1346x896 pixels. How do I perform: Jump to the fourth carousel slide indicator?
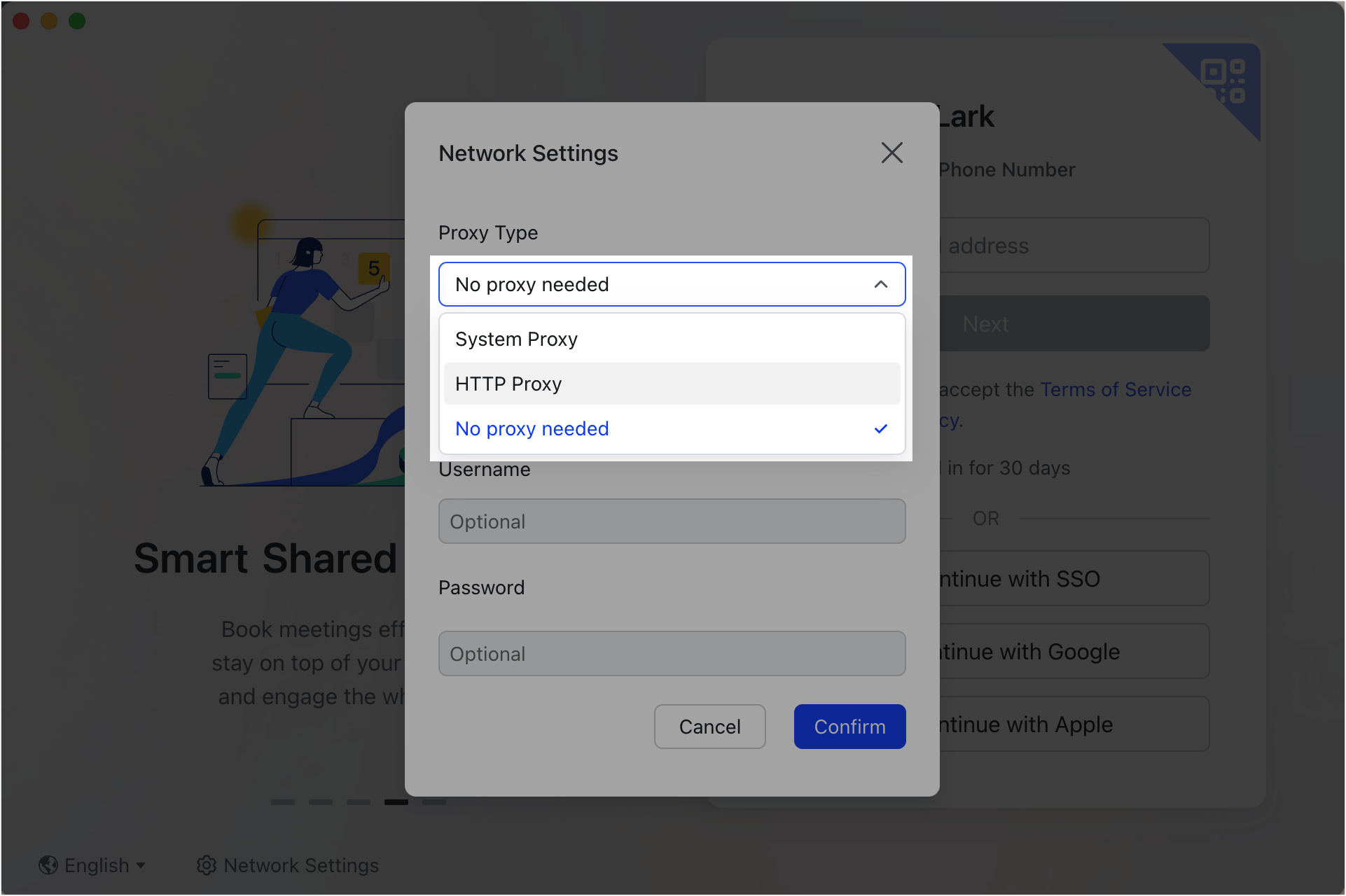coord(396,802)
